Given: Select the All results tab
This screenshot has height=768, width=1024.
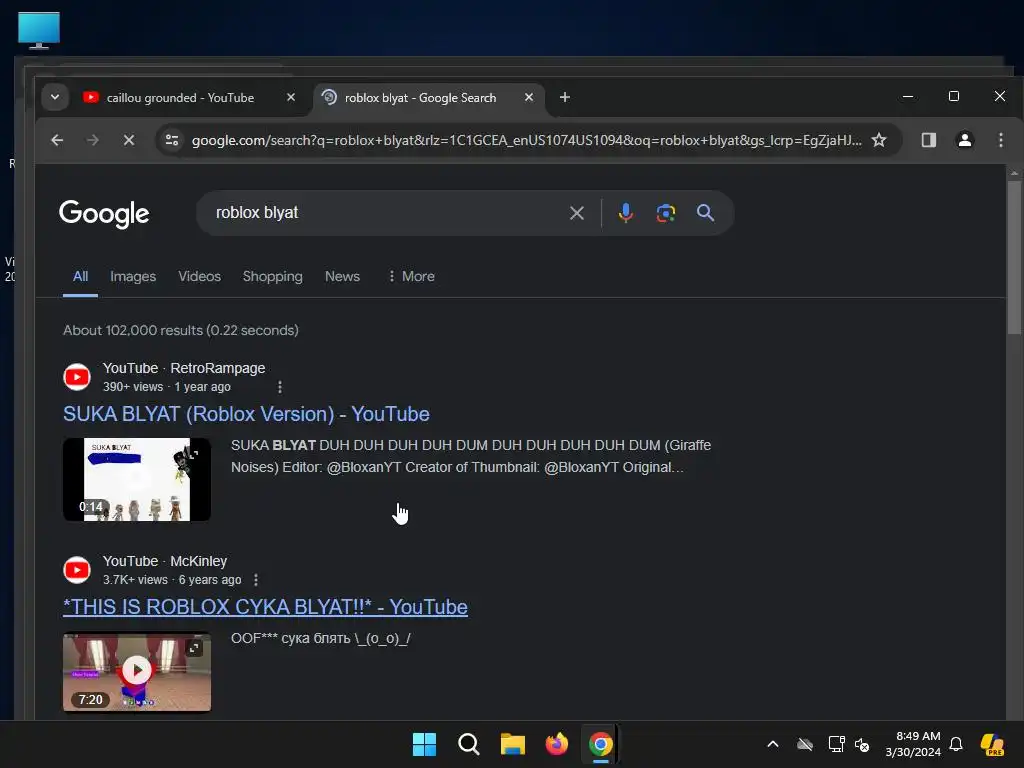Looking at the screenshot, I should click(x=80, y=276).
